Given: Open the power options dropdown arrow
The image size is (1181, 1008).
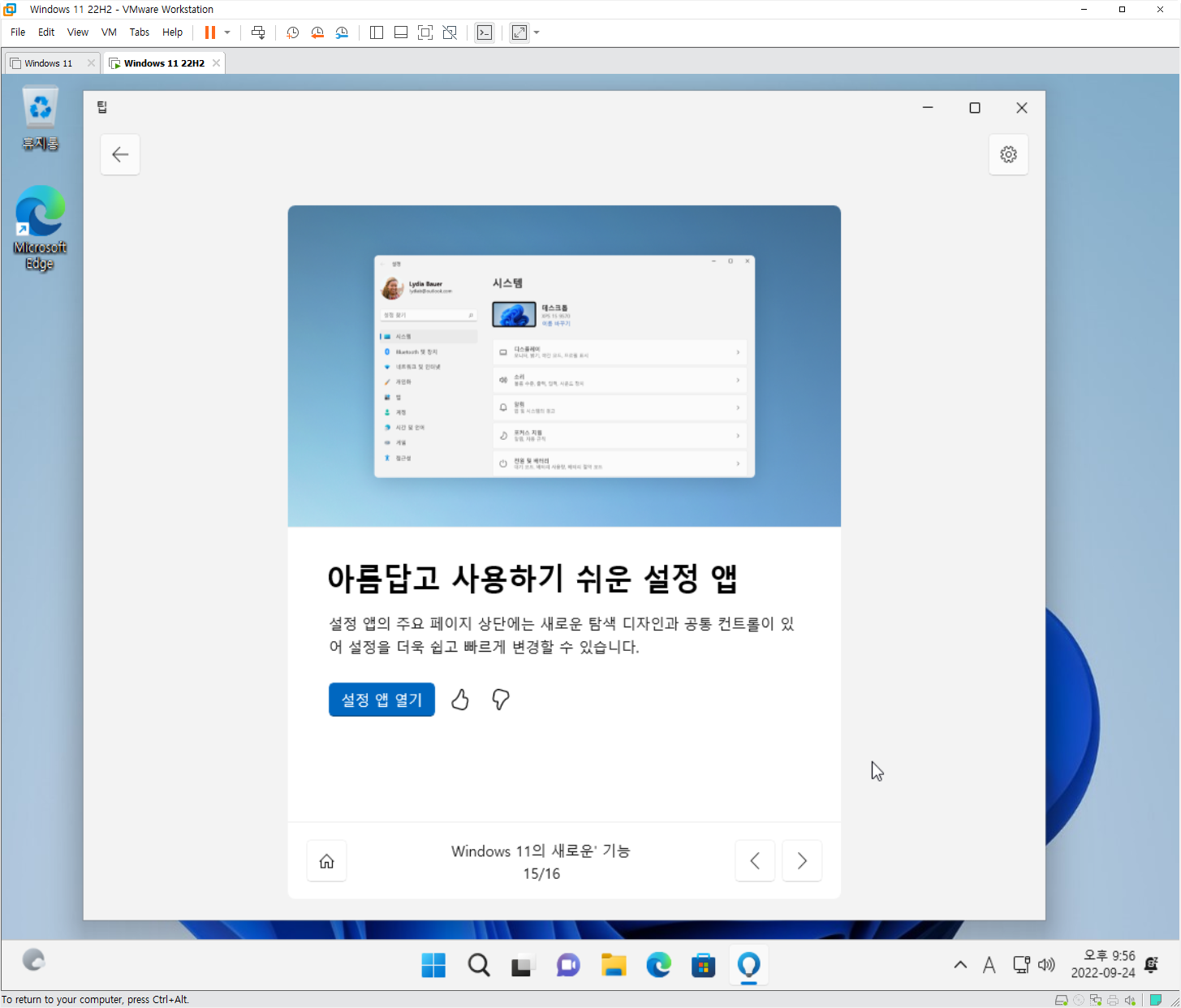Looking at the screenshot, I should pos(227,32).
